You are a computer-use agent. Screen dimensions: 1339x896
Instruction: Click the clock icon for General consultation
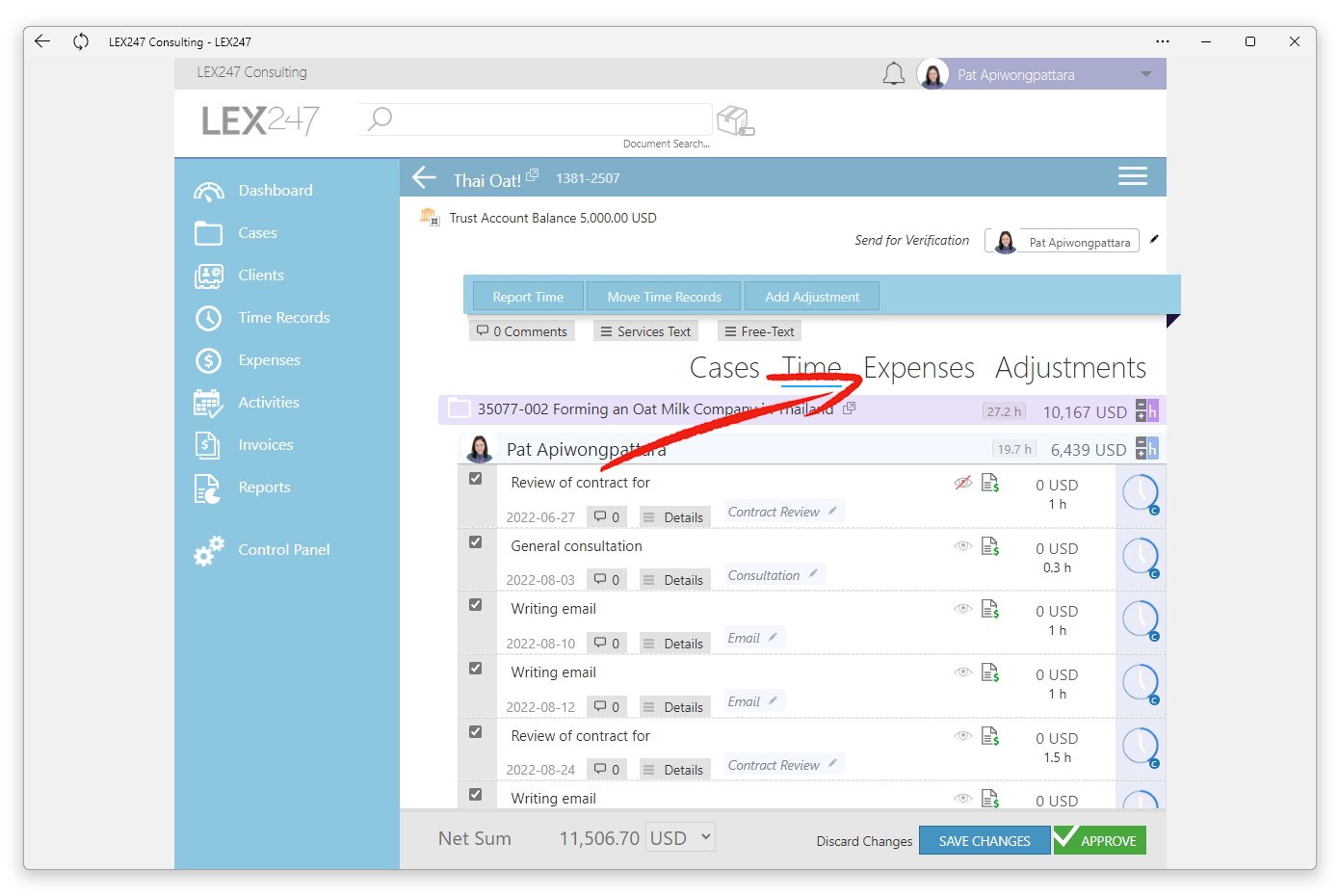pyautogui.click(x=1141, y=558)
